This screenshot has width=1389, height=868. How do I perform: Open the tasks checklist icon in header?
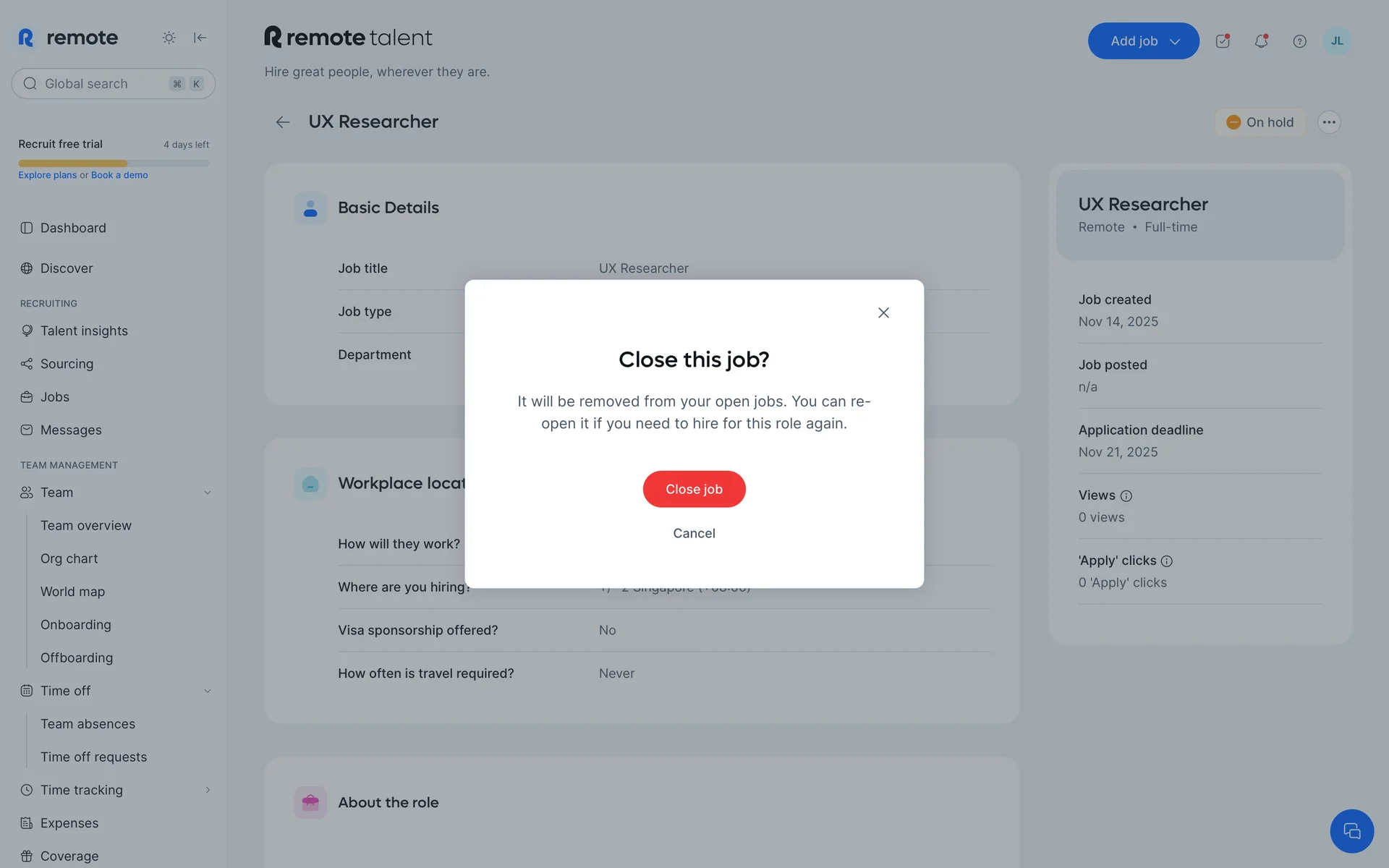[1223, 41]
